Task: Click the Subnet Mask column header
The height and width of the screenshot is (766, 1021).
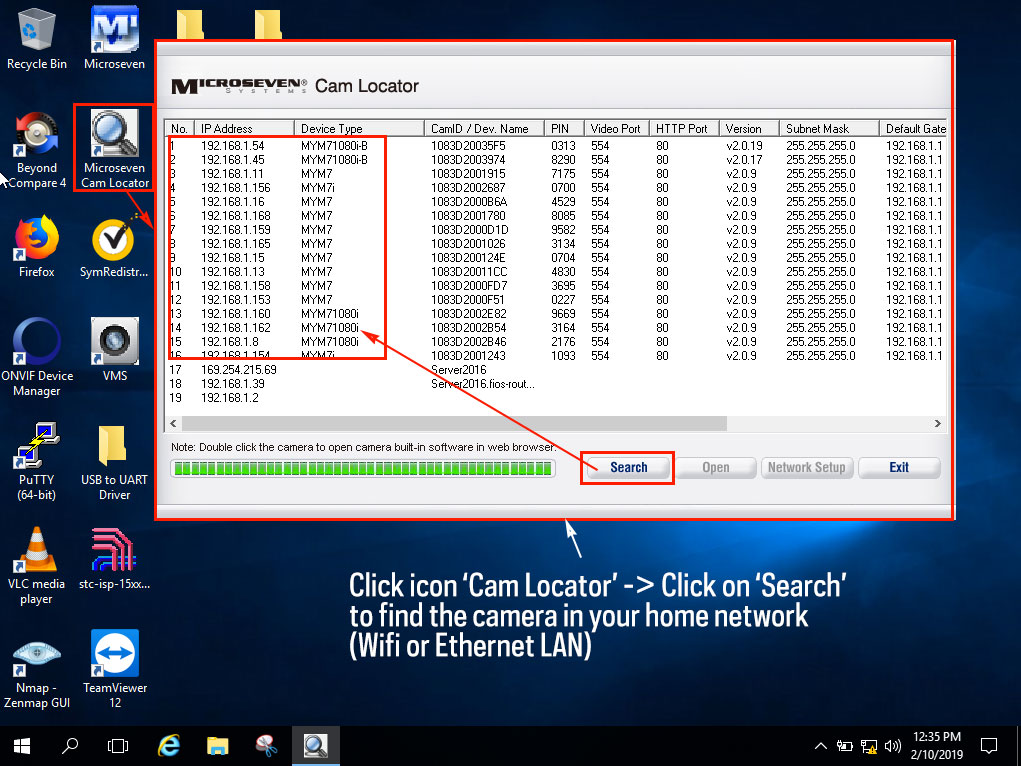Action: (829, 128)
